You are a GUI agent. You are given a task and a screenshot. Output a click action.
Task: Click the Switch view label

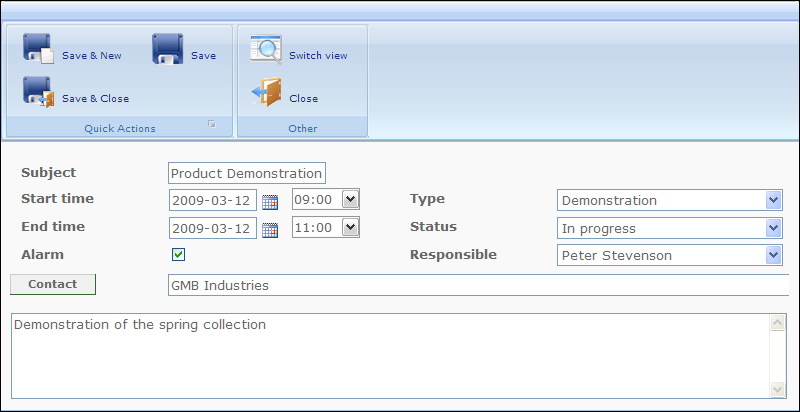pos(318,56)
